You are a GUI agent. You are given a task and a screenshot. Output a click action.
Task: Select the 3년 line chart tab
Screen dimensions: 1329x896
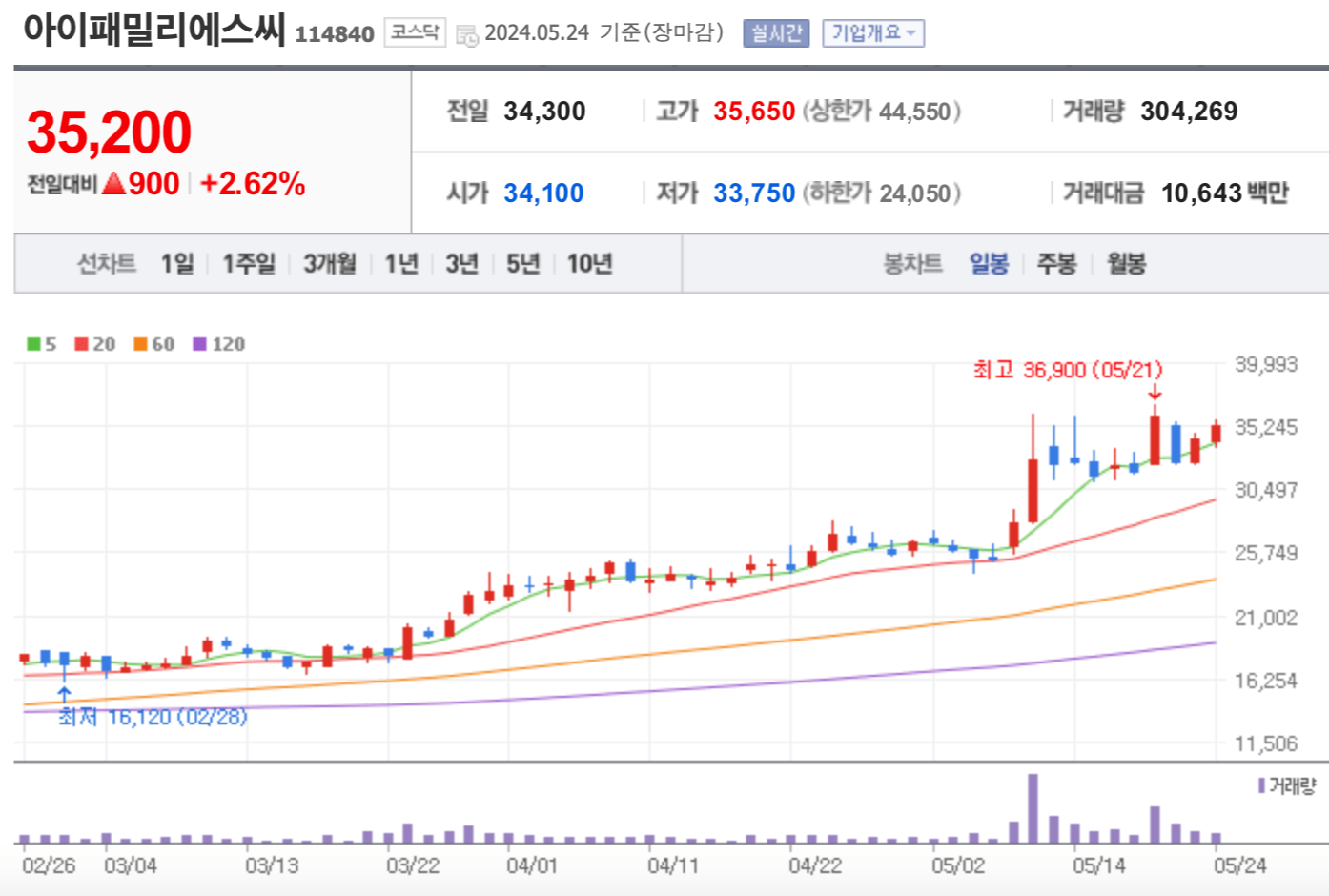(462, 263)
